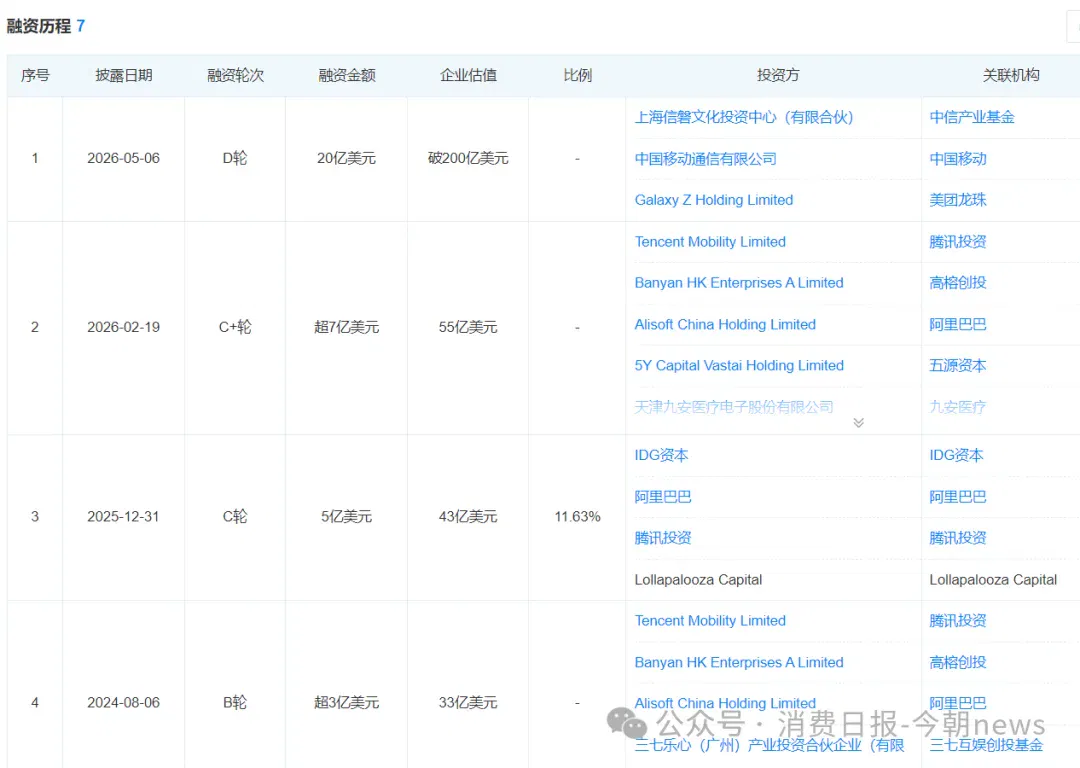Select the 2026-02-19 disclosure date cell
Screen dimensions: 1080x768
[x=123, y=327]
